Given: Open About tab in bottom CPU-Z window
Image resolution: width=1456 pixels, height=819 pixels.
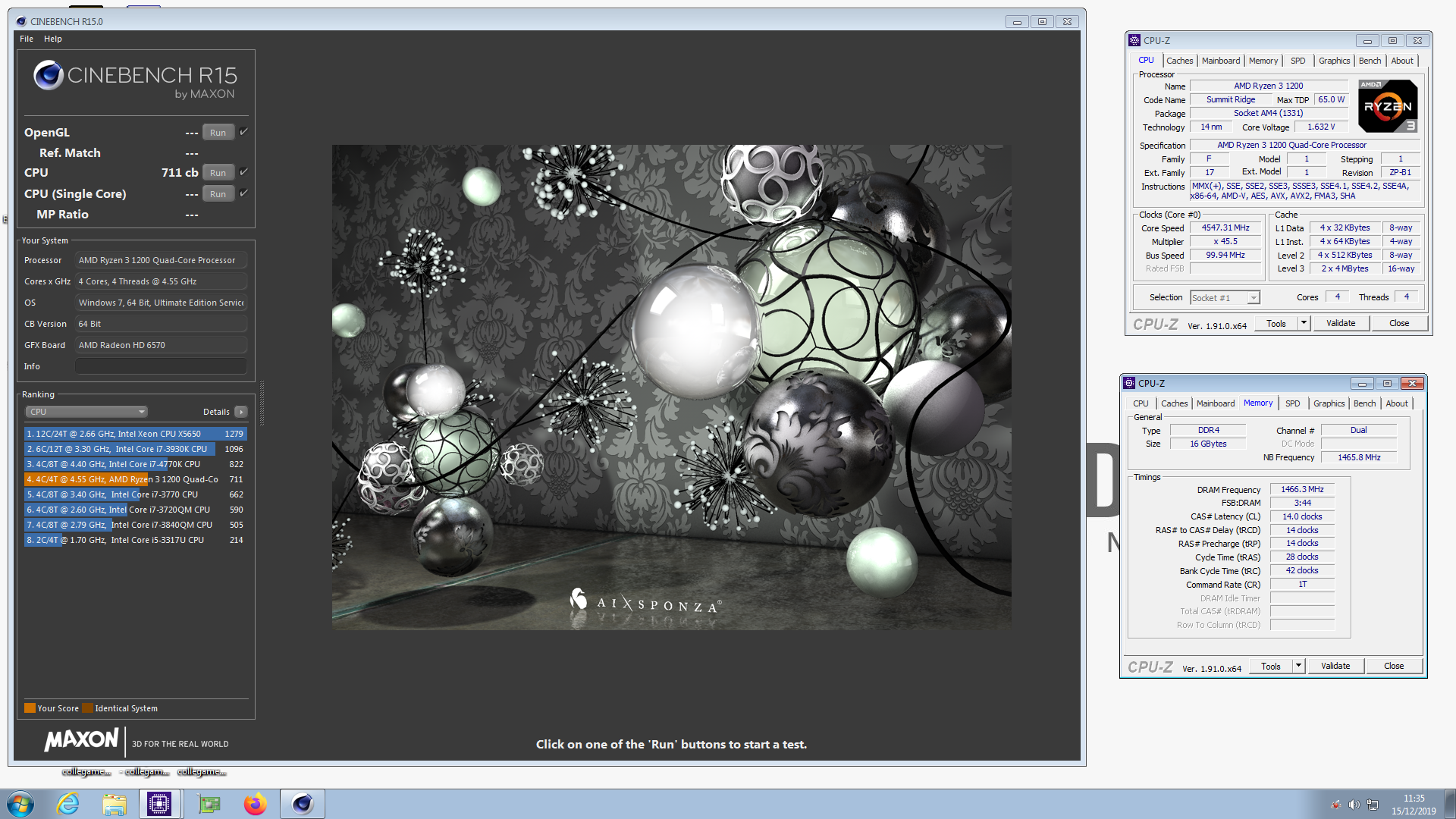Looking at the screenshot, I should tap(1397, 403).
